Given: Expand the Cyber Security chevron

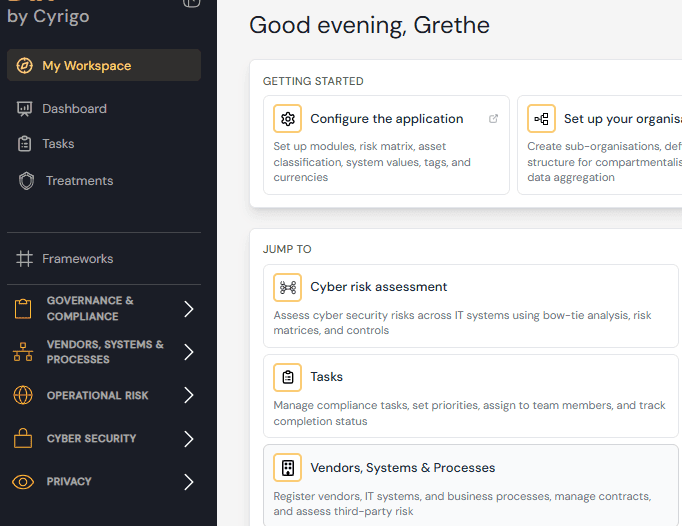Looking at the screenshot, I should tap(188, 439).
